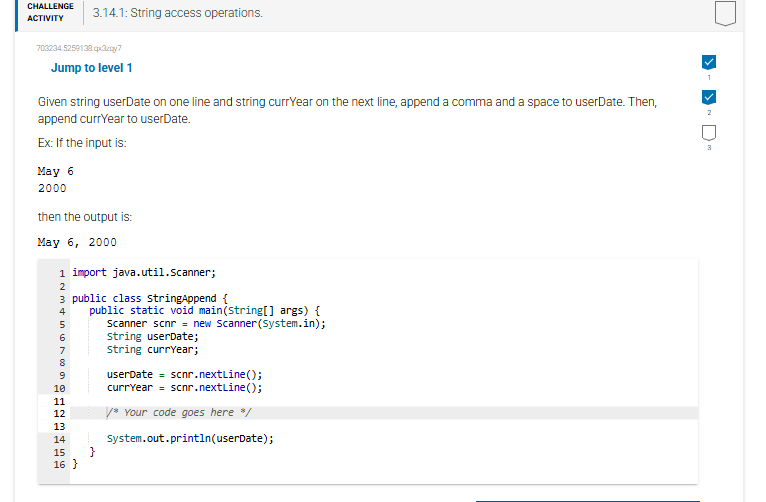
Task: Click the example input text '2000'
Action: tap(52, 188)
